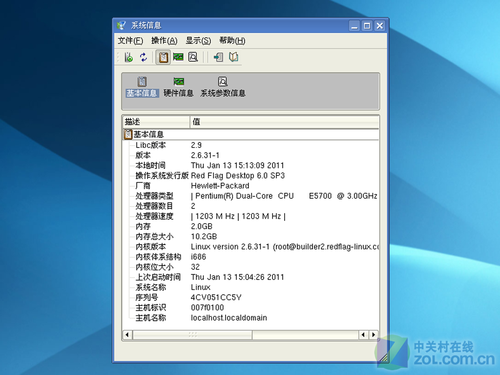
Task: Click the first toolbar icon with the green dot
Action: click(129, 57)
